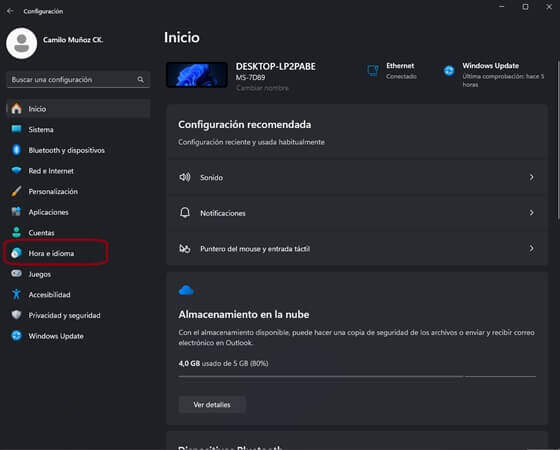Click the Red e Internet icon

16,170
